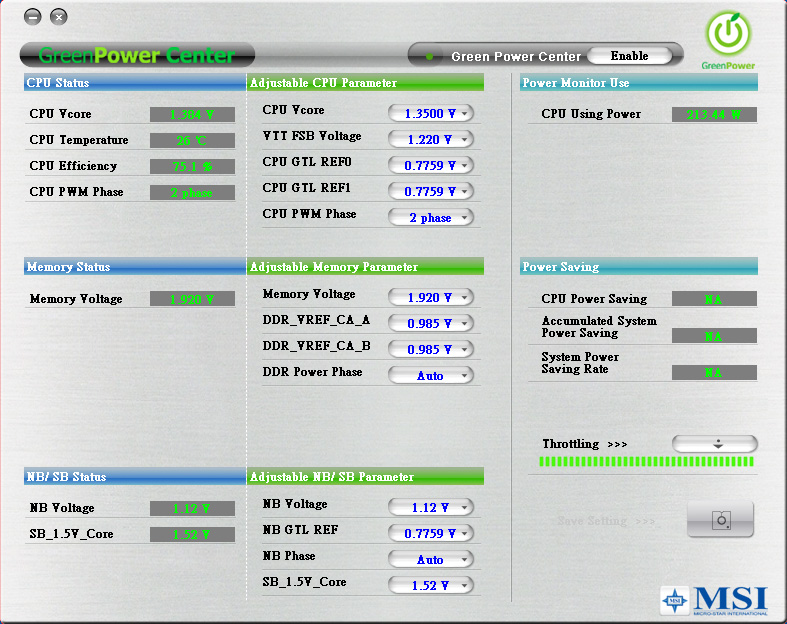
Task: Click the CPU Vcore status value 1.384 V
Action: [x=192, y=114]
